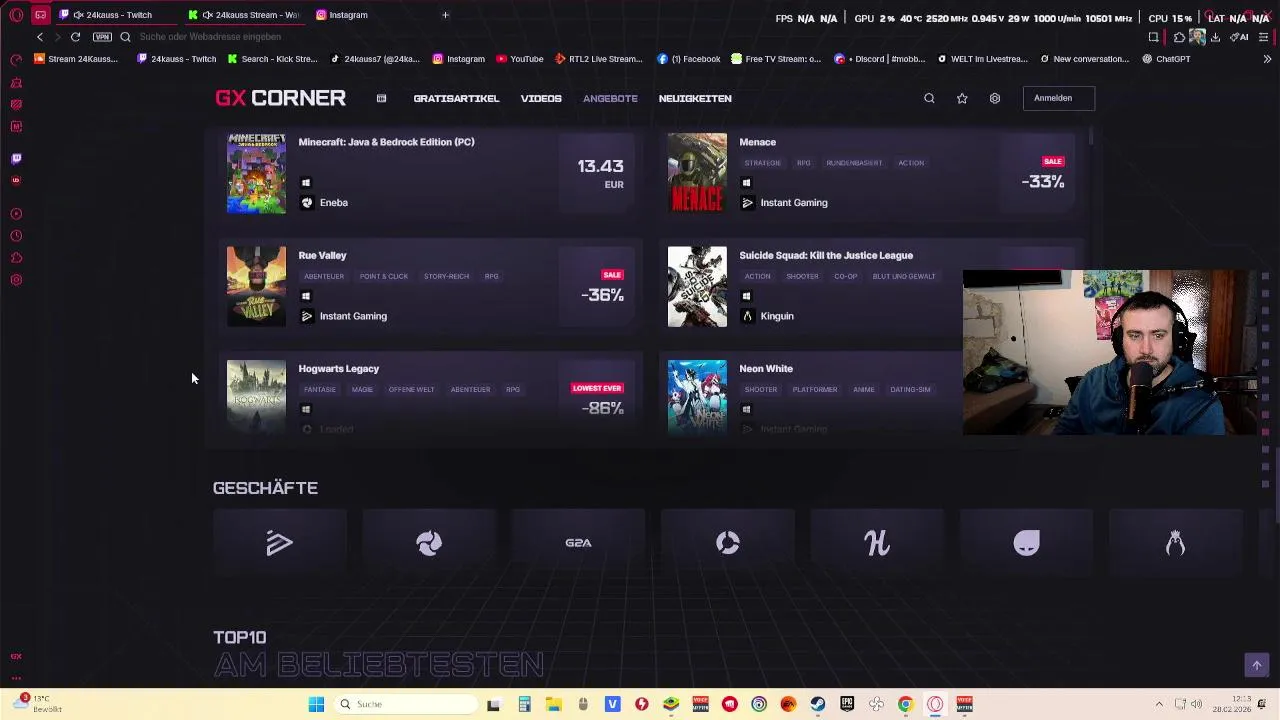Select the Angebote menu item

pyautogui.click(x=610, y=98)
